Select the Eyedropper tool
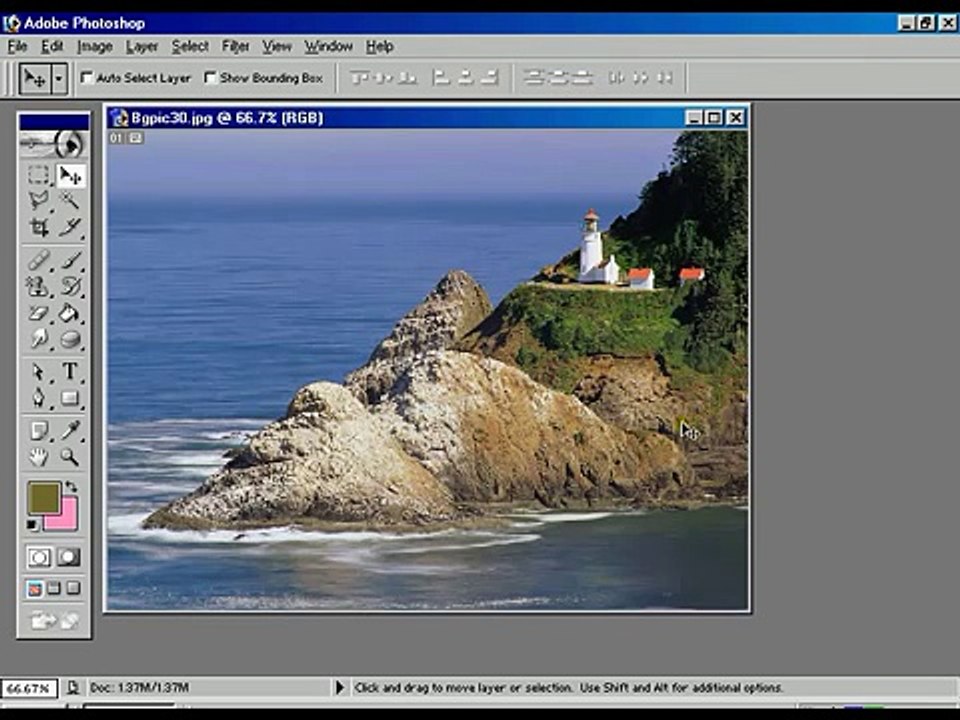 (x=70, y=430)
